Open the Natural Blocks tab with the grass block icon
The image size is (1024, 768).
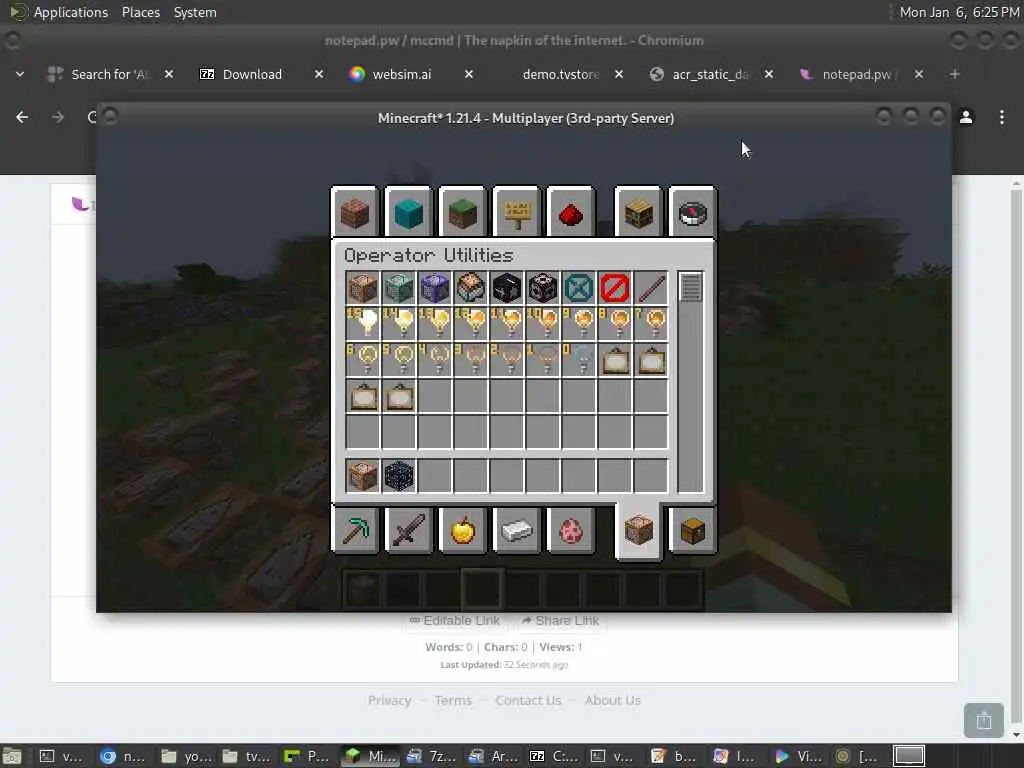click(x=463, y=212)
